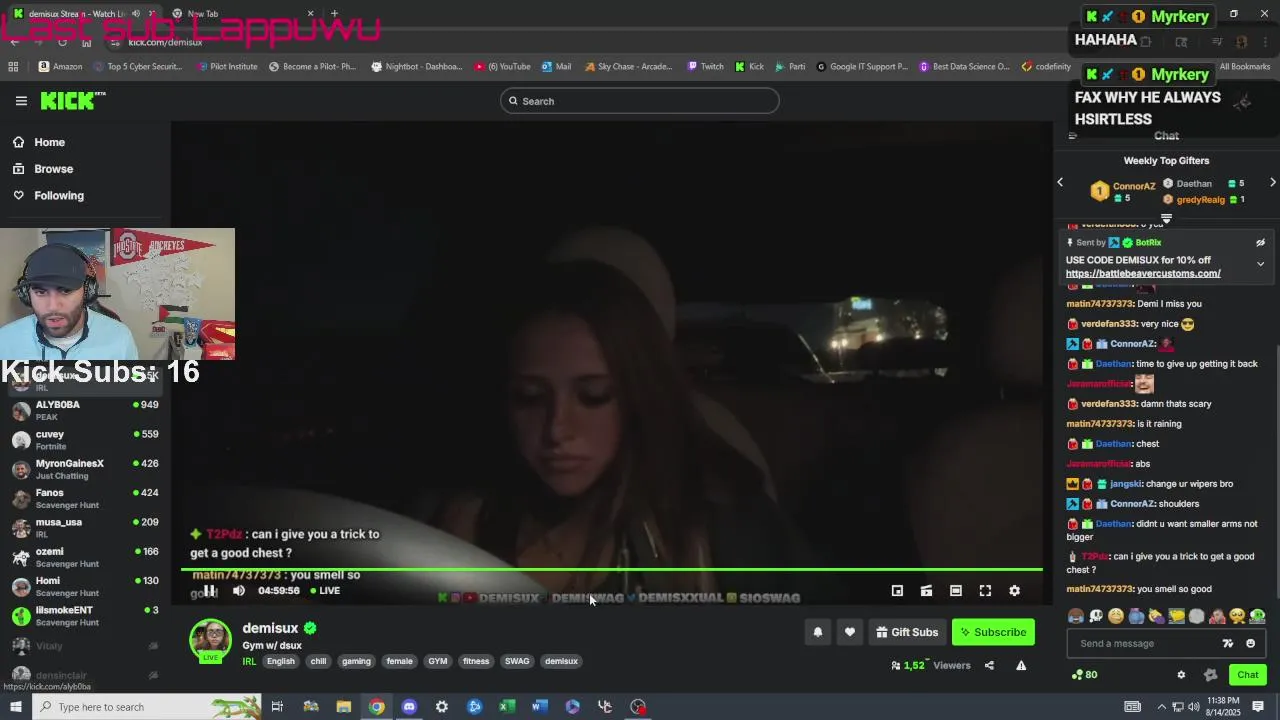Click the clip creation icon

point(926,591)
